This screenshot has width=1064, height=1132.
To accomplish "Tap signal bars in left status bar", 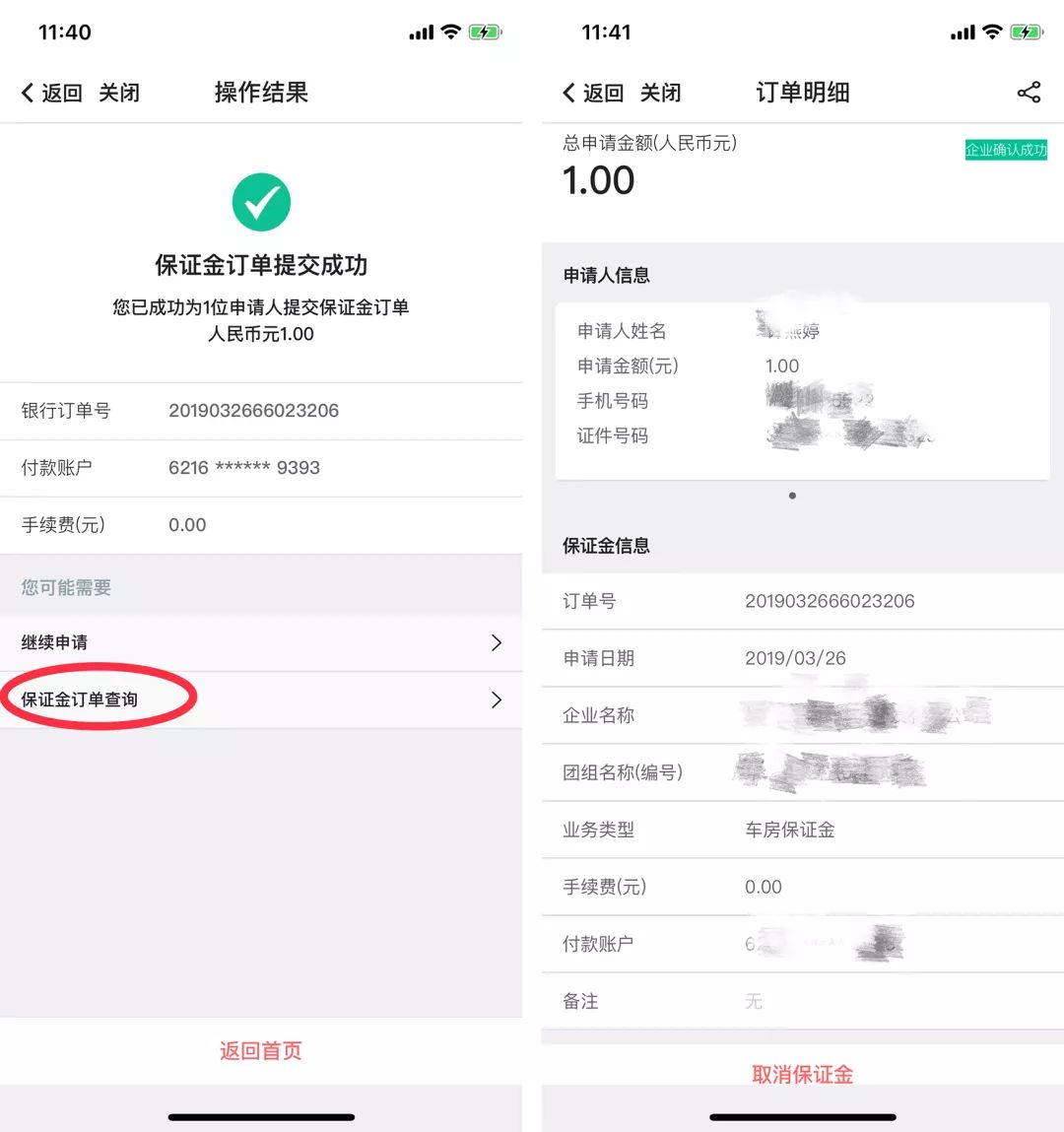I will [422, 33].
